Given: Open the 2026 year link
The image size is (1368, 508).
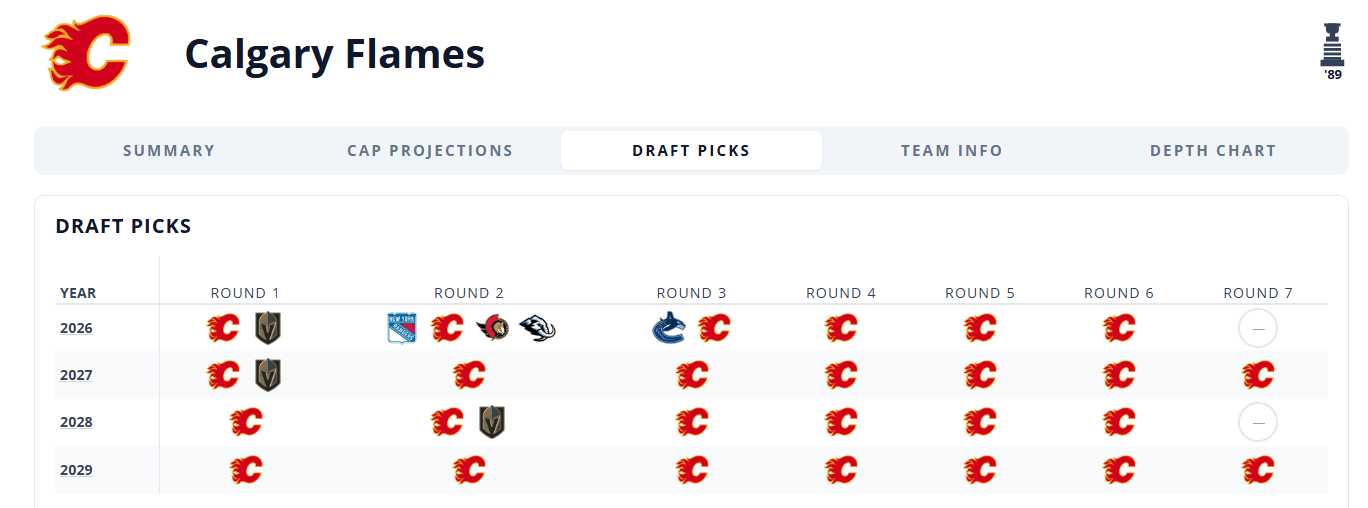Looking at the screenshot, I should (76, 328).
